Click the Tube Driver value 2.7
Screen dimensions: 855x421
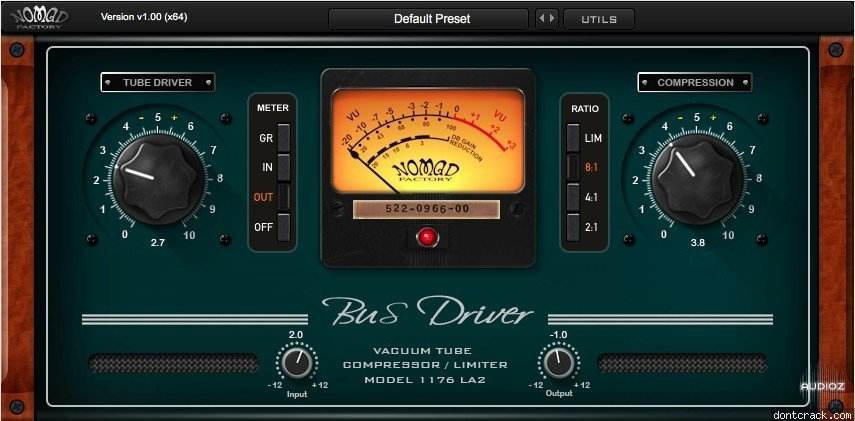coord(158,243)
